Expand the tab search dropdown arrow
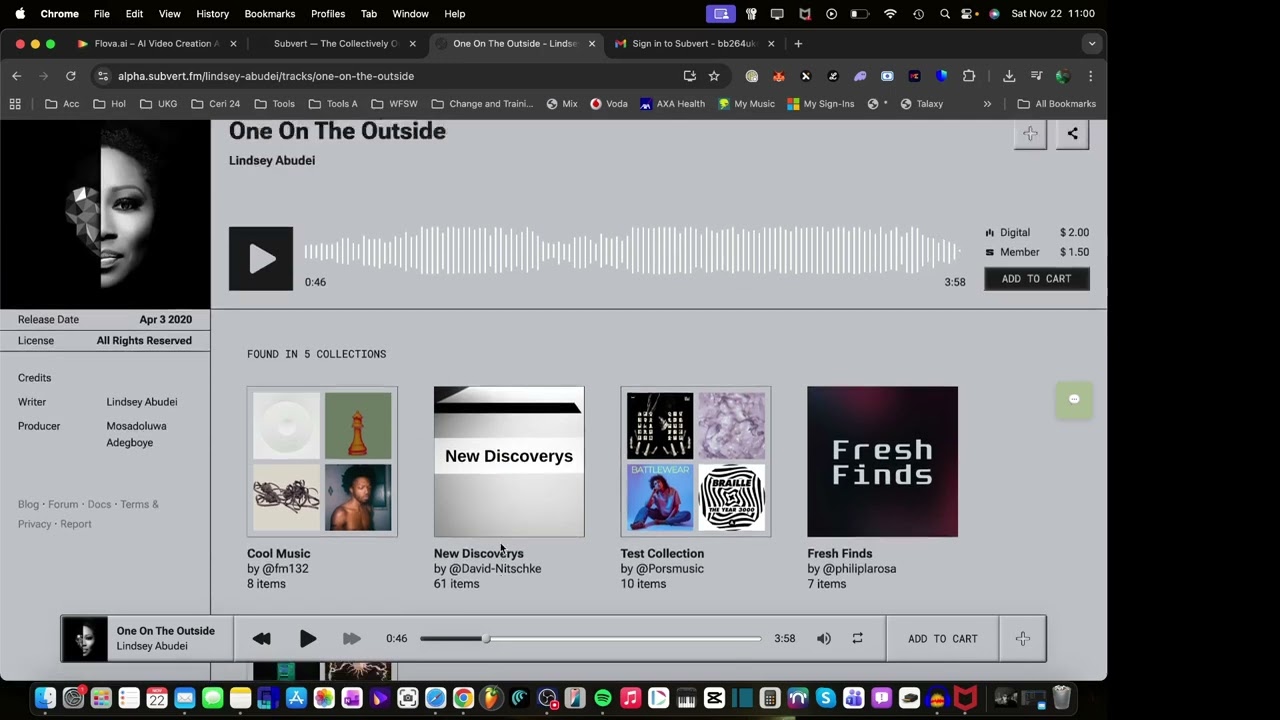Viewport: 1280px width, 720px height. click(1092, 44)
